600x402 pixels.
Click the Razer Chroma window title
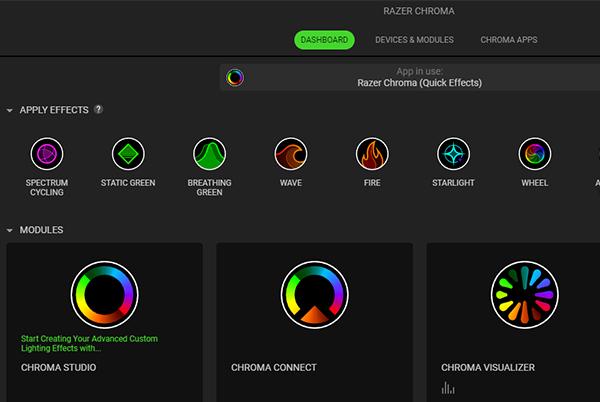(419, 11)
